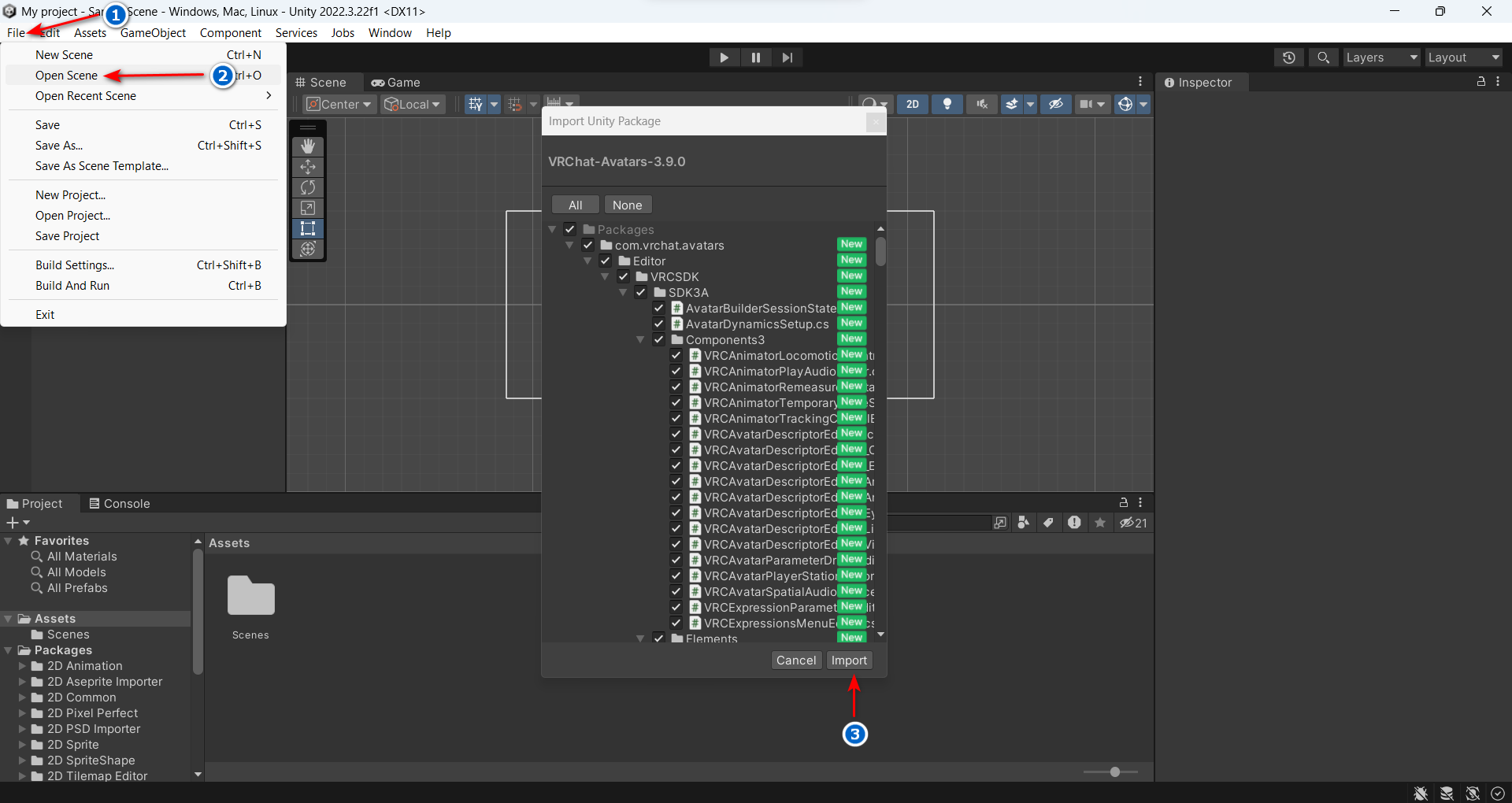Open the Center pivot dropdown
The width and height of the screenshot is (1512, 803).
(x=339, y=104)
